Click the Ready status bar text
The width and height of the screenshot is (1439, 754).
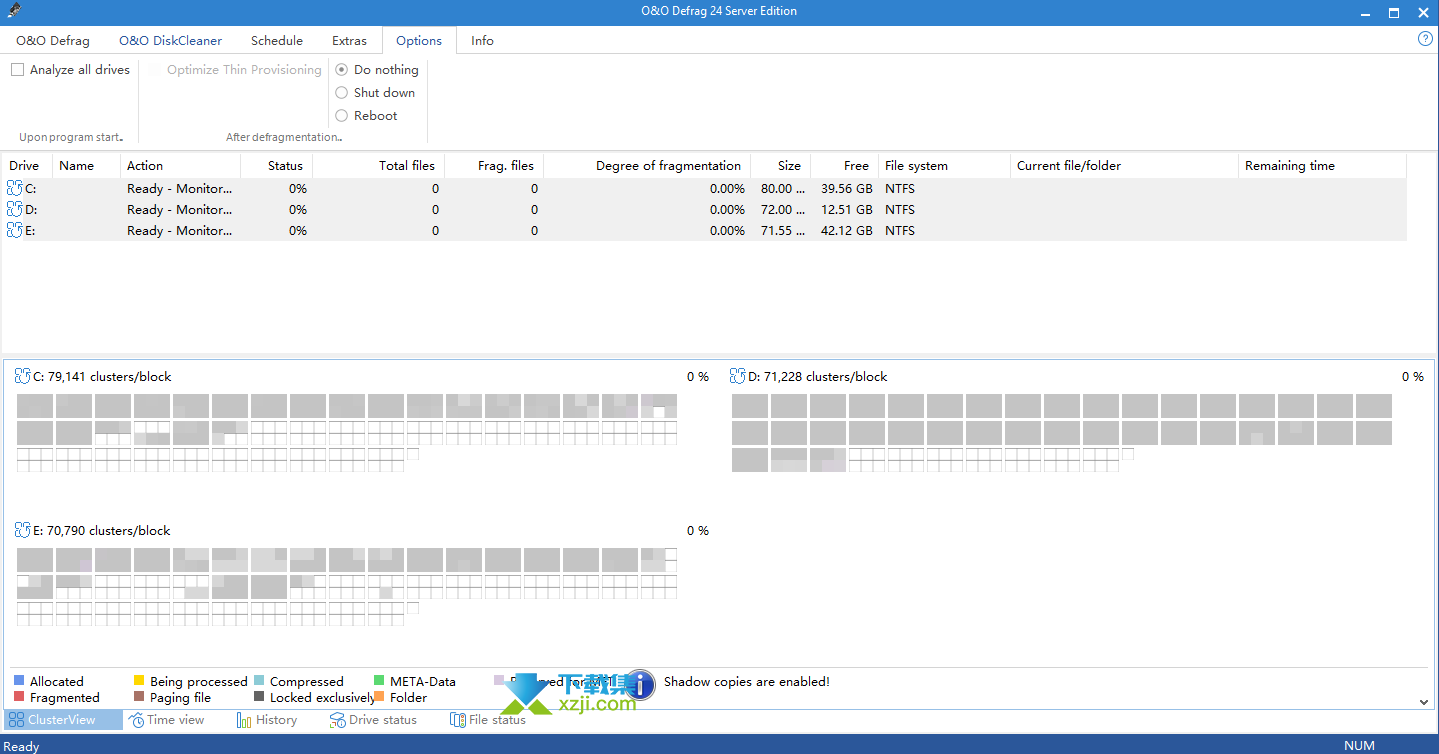point(21,746)
